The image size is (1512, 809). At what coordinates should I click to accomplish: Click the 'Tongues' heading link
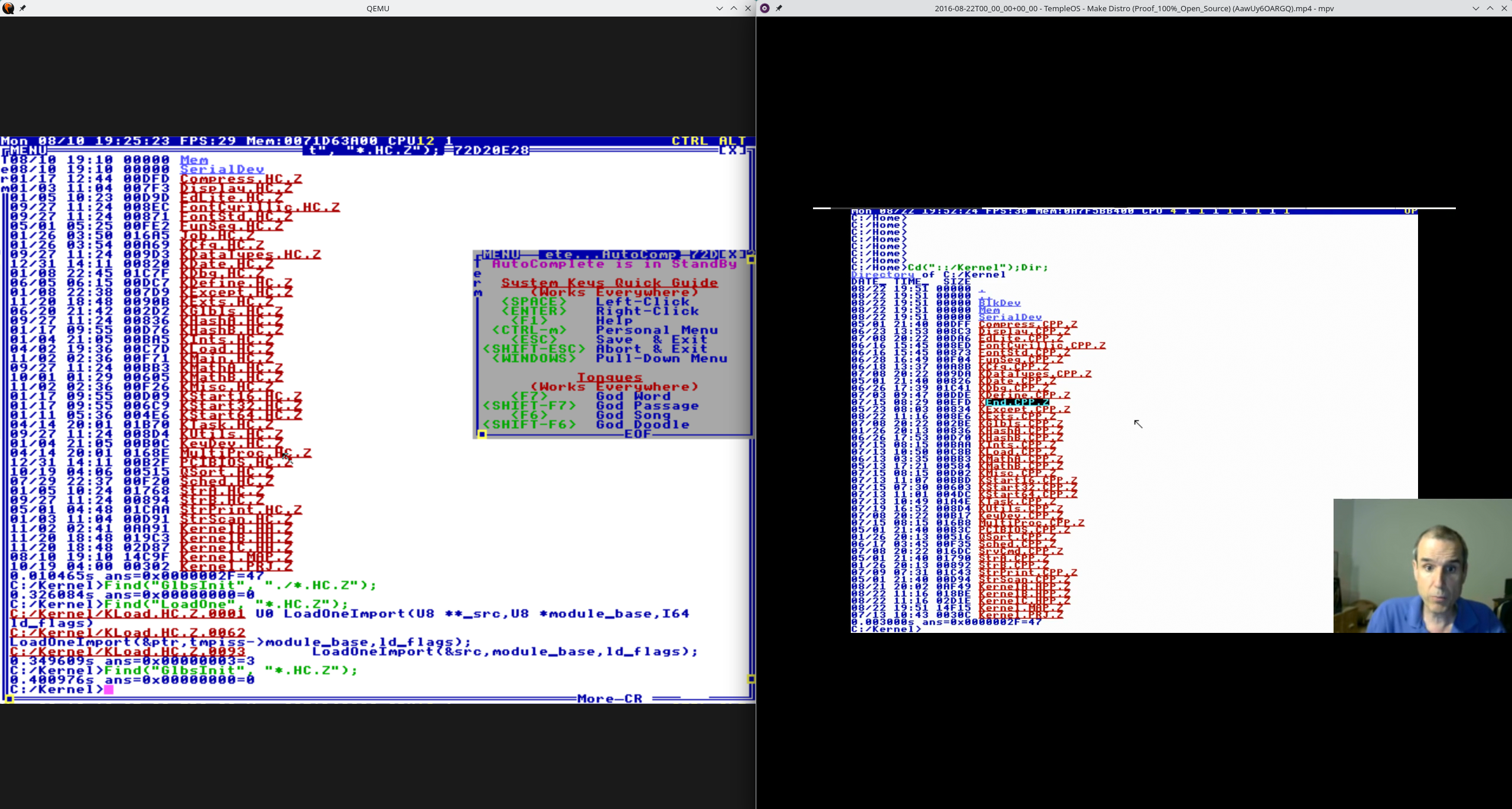coord(610,378)
